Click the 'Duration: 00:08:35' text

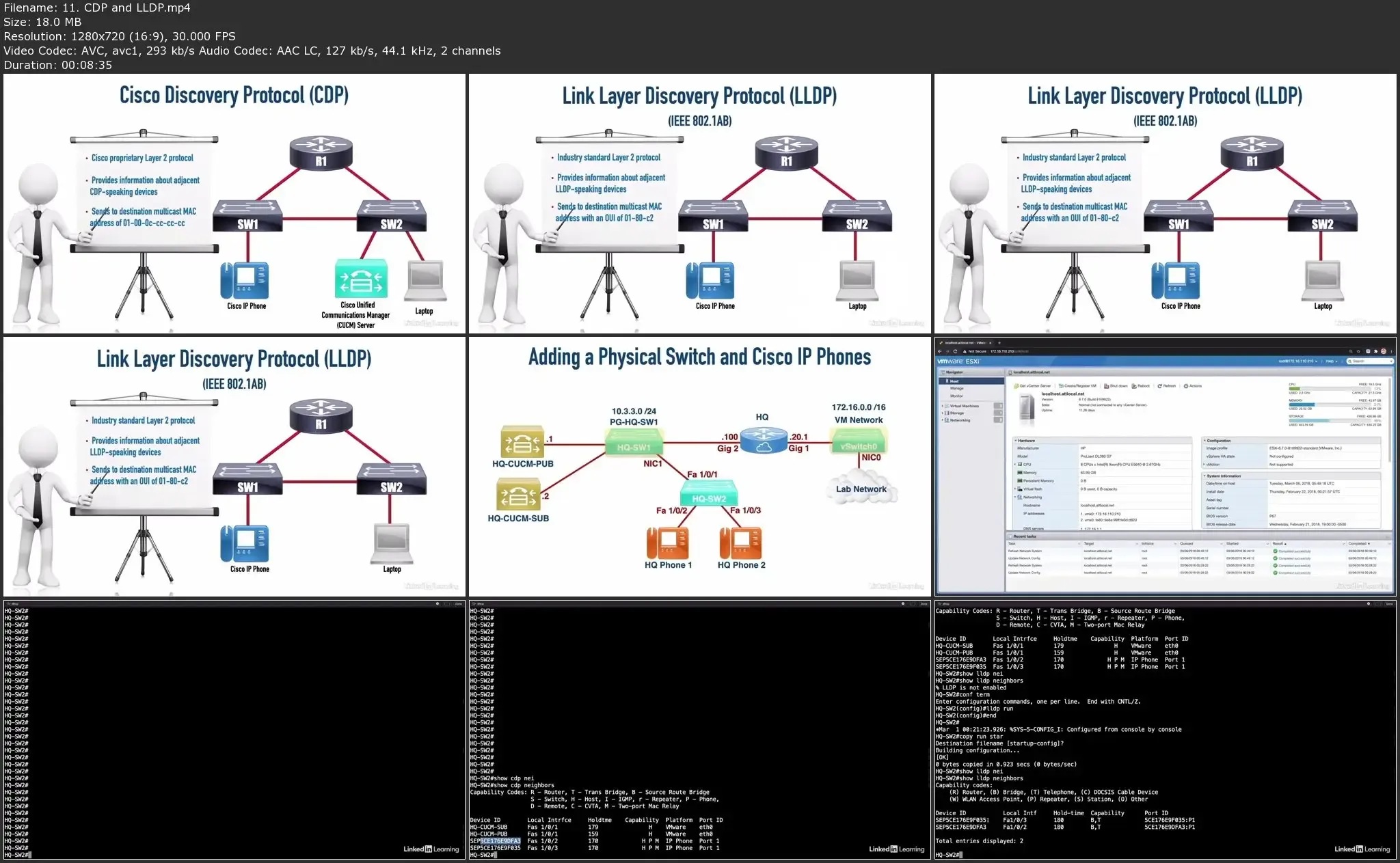[x=58, y=65]
